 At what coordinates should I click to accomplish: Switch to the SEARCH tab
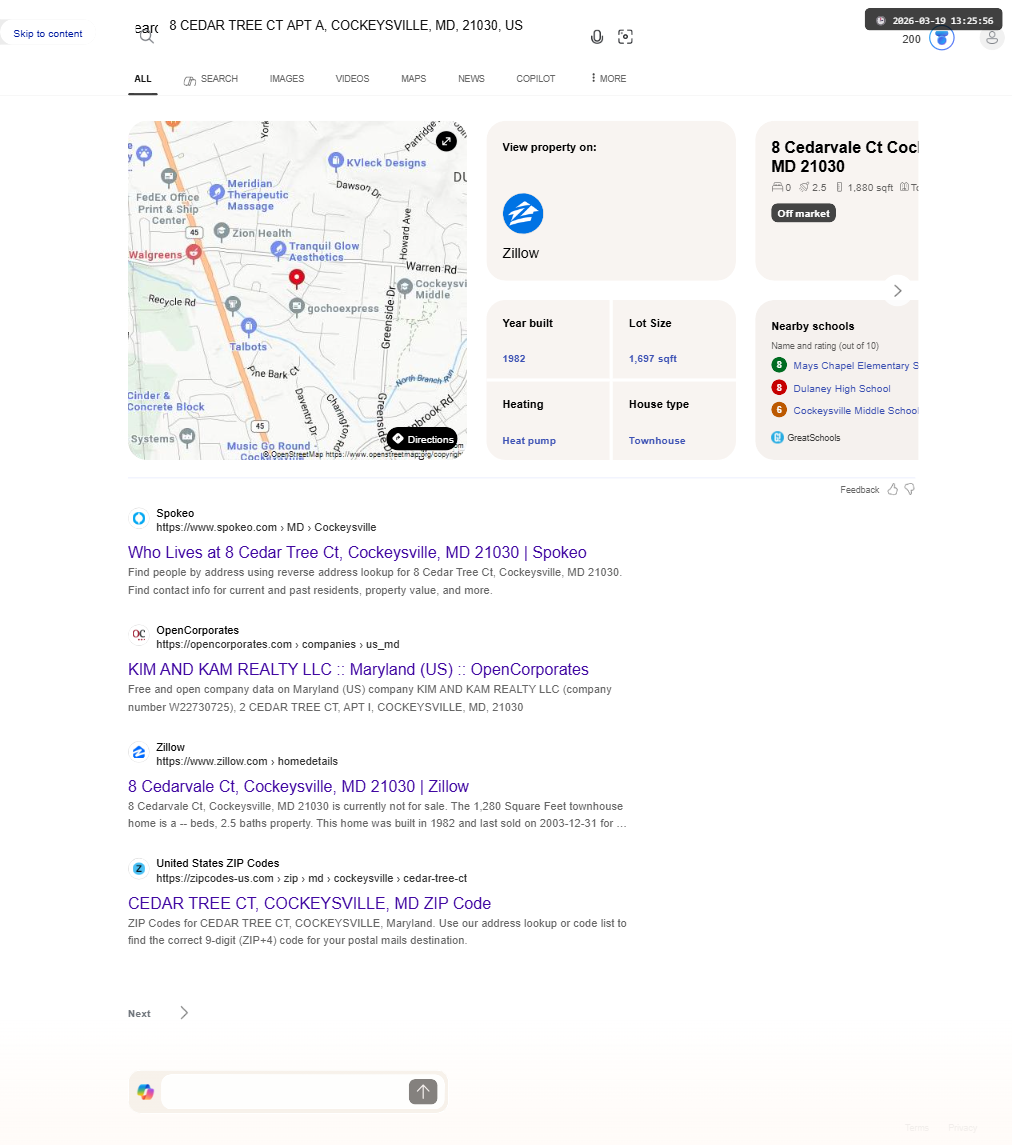point(211,78)
